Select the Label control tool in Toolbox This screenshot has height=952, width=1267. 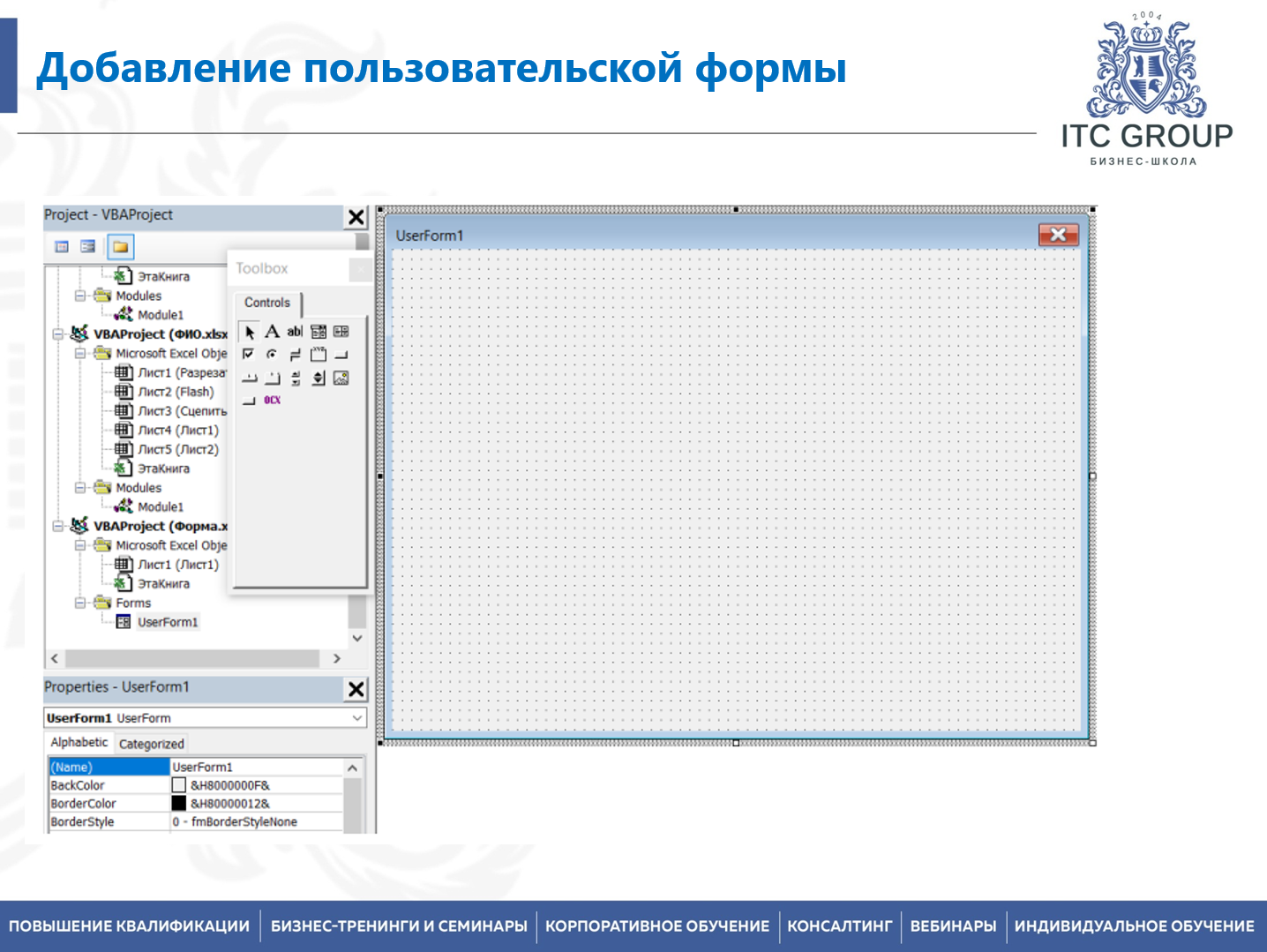[x=272, y=332]
